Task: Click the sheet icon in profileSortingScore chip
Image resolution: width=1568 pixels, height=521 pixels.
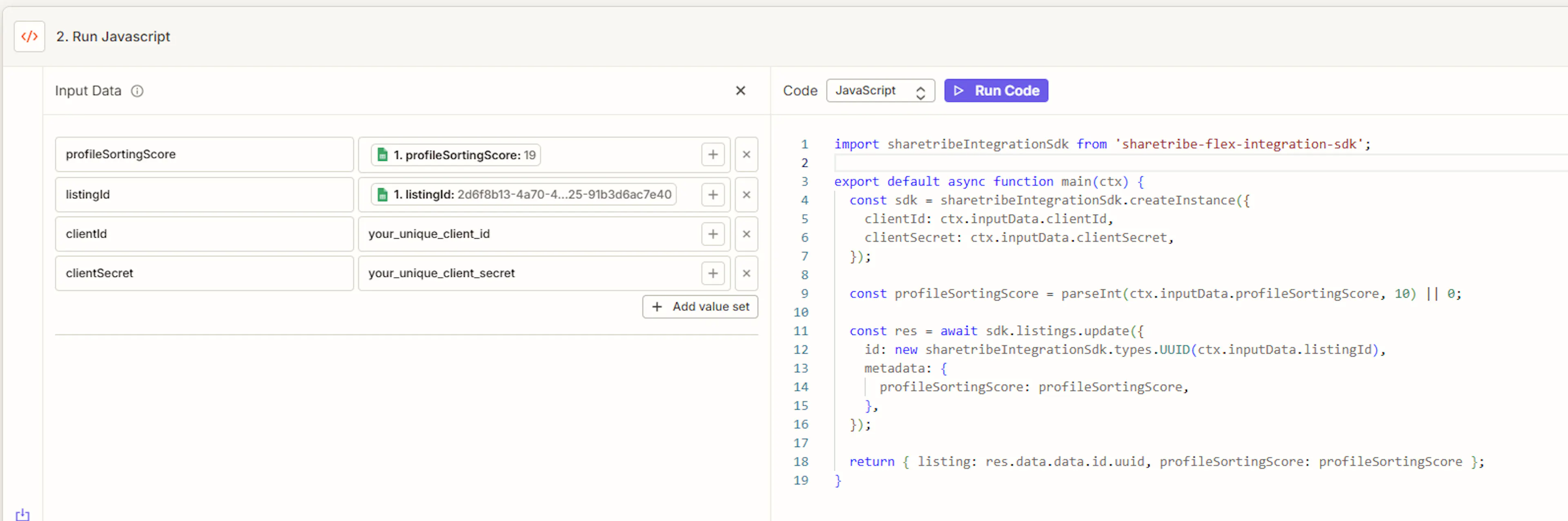Action: (x=382, y=155)
